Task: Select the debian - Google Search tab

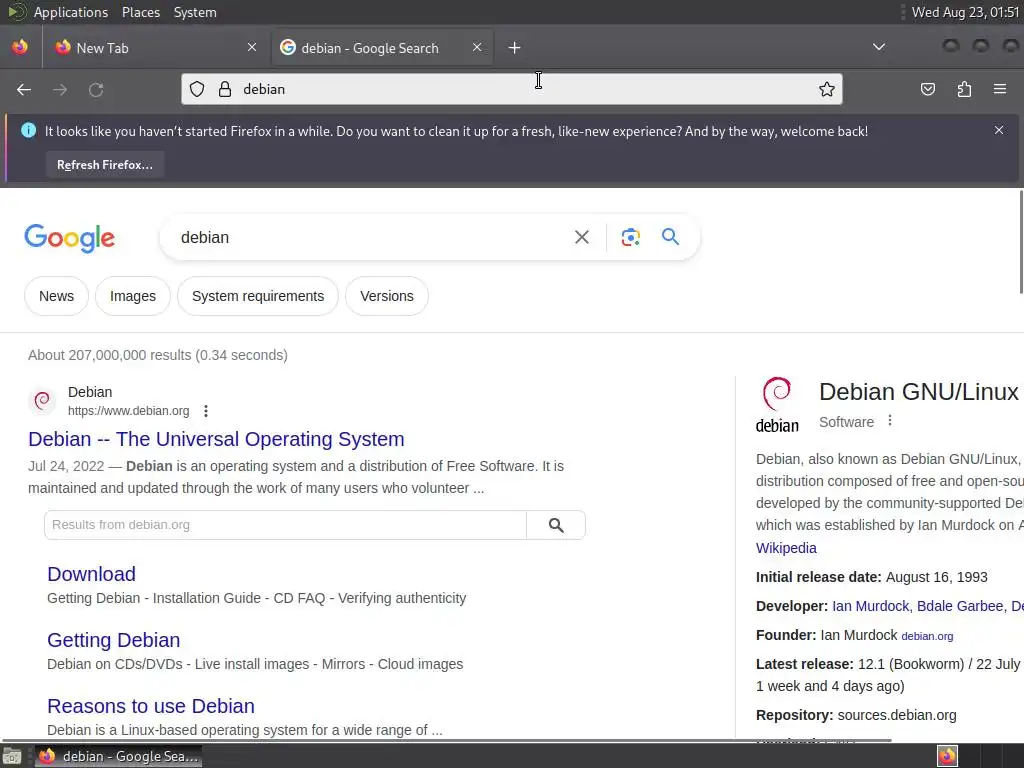Action: (x=382, y=48)
